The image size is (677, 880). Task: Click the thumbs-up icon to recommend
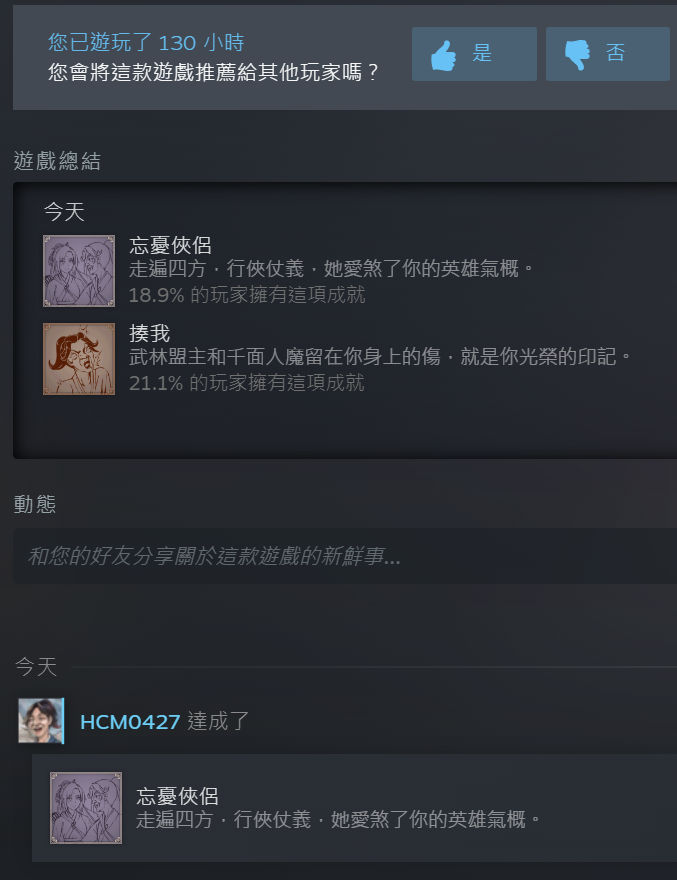[443, 55]
